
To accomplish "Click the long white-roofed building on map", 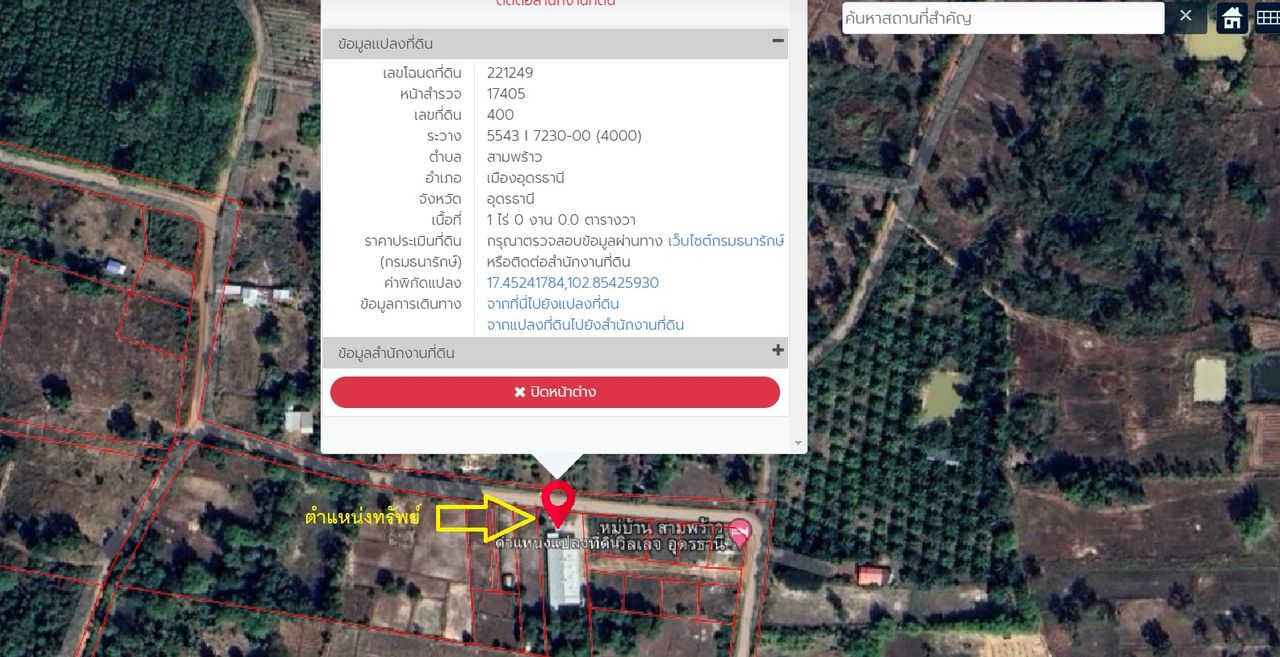I will pyautogui.click(x=565, y=573).
